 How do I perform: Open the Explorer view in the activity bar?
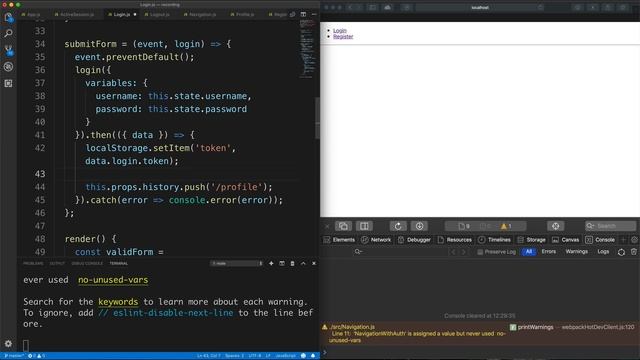(x=8, y=17)
